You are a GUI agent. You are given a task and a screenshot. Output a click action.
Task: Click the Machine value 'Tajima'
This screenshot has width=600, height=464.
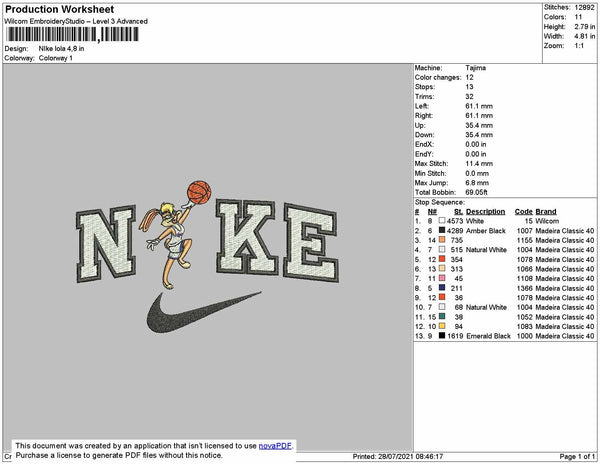coord(476,68)
